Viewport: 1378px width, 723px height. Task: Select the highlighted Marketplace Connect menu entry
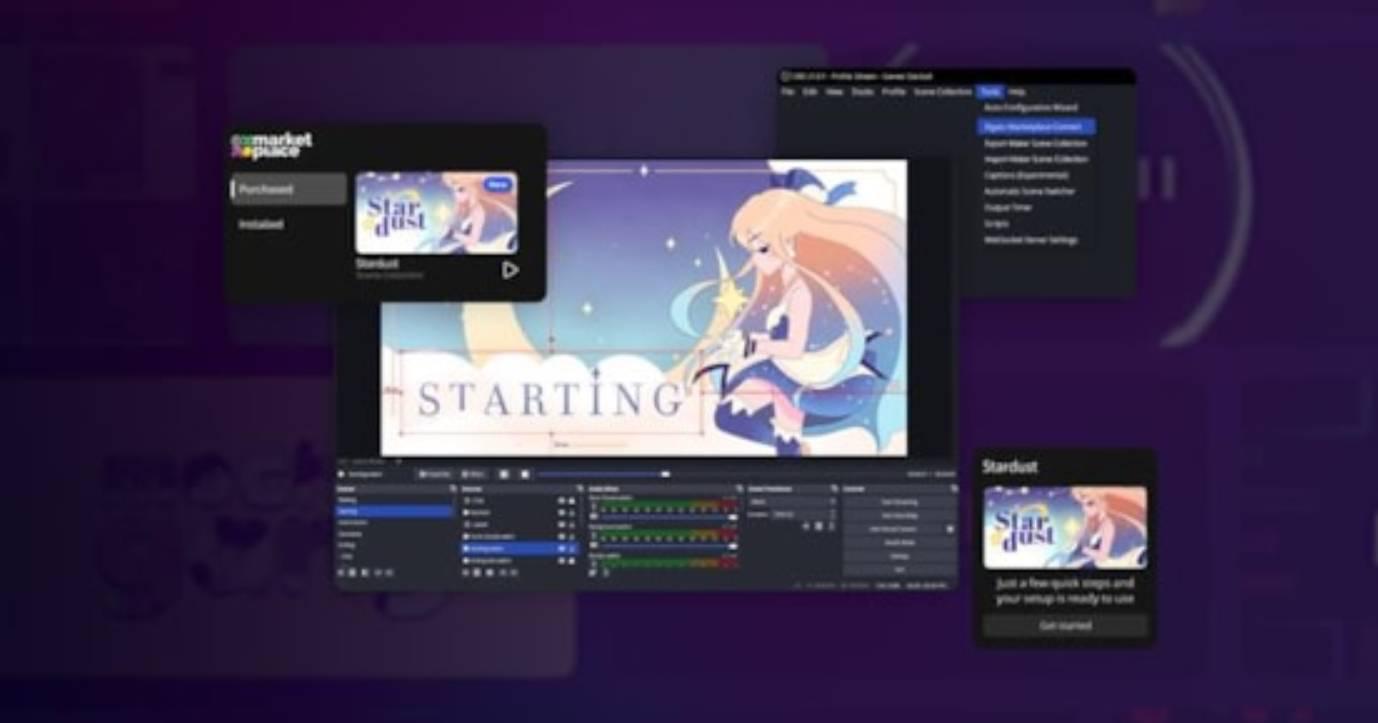[1035, 127]
